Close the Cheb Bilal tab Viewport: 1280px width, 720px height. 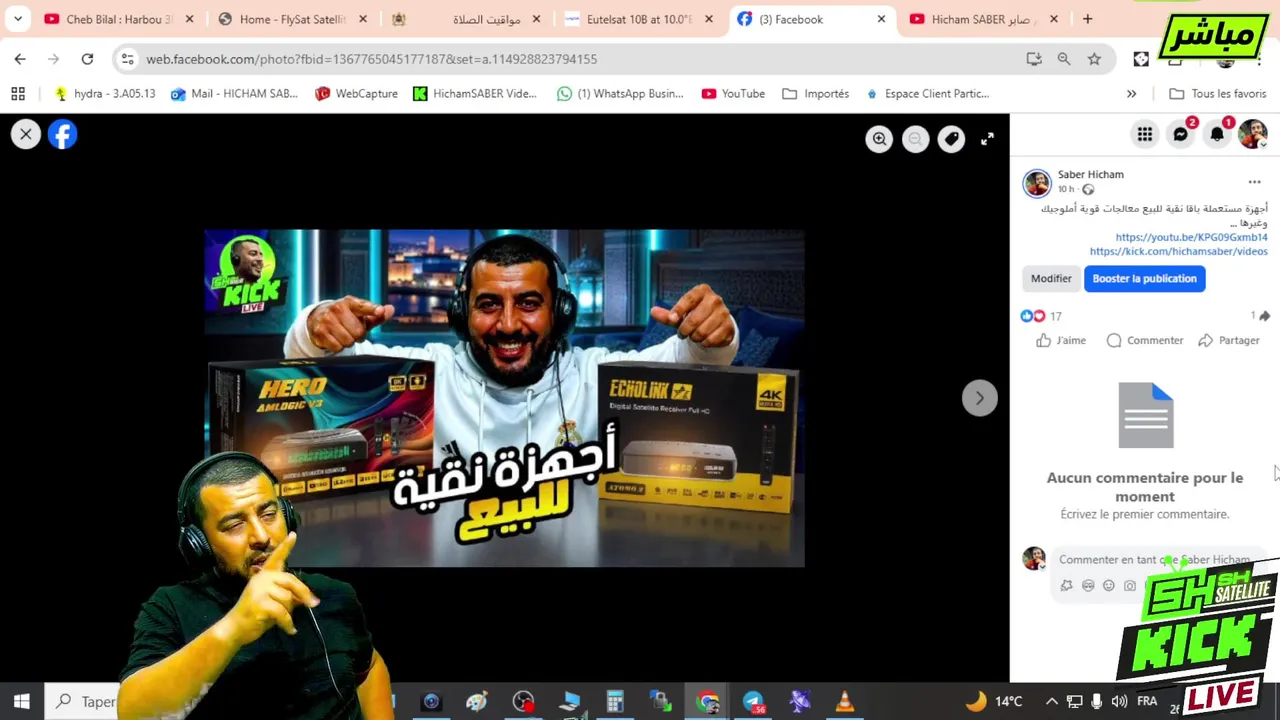point(189,19)
